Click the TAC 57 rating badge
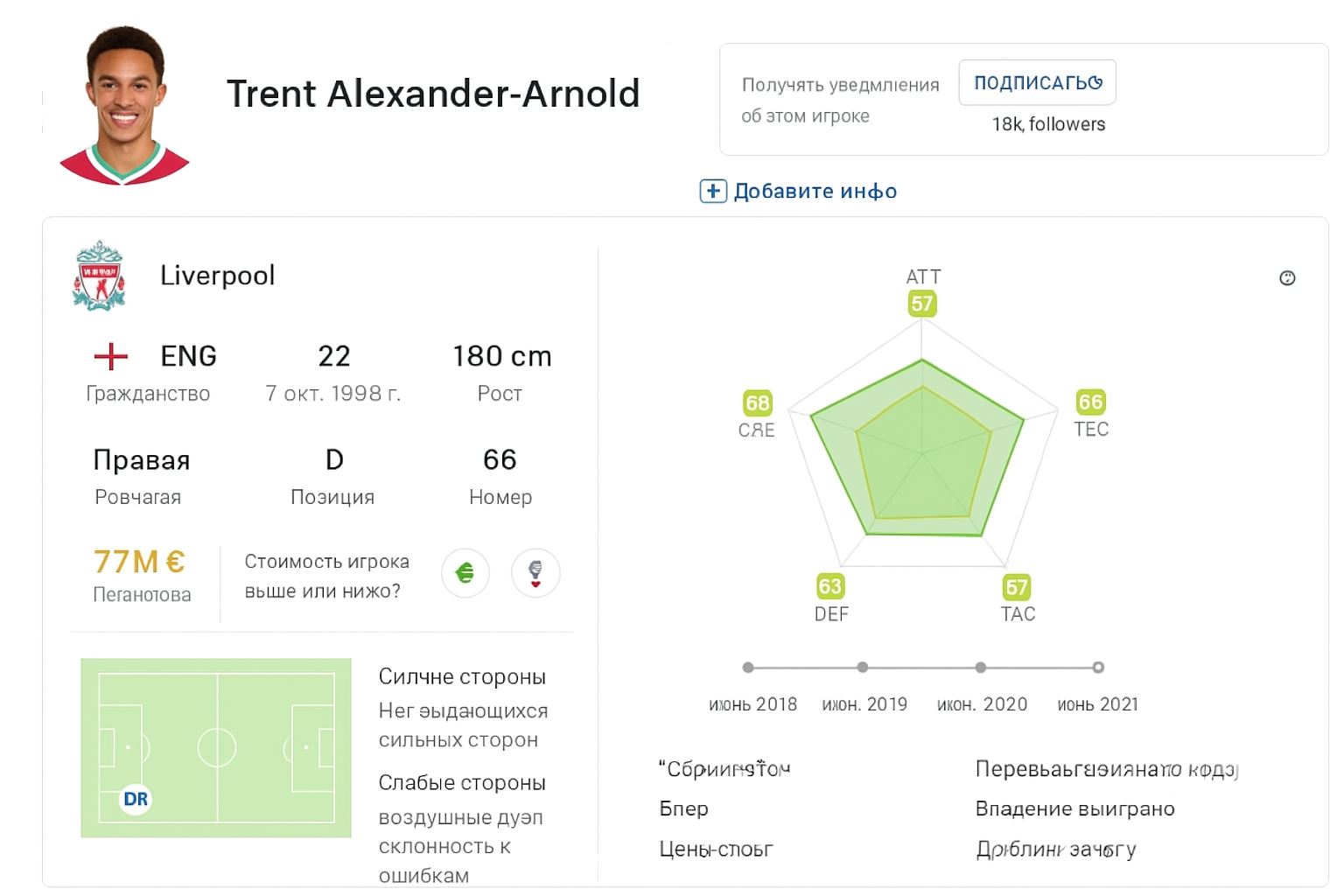The width and height of the screenshot is (1344, 896). 1016,587
